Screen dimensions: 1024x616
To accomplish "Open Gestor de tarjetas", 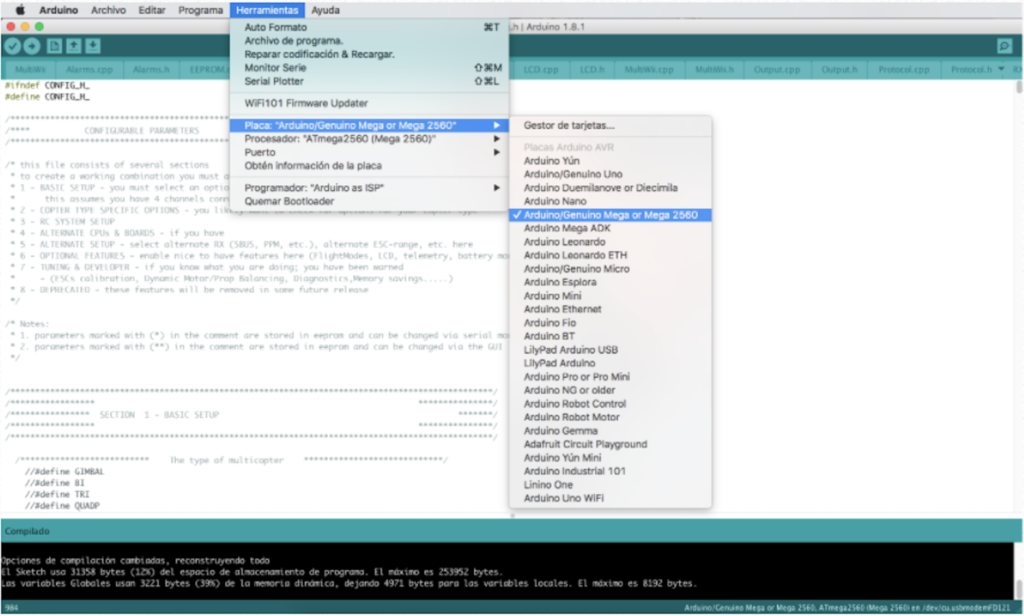I will [569, 126].
